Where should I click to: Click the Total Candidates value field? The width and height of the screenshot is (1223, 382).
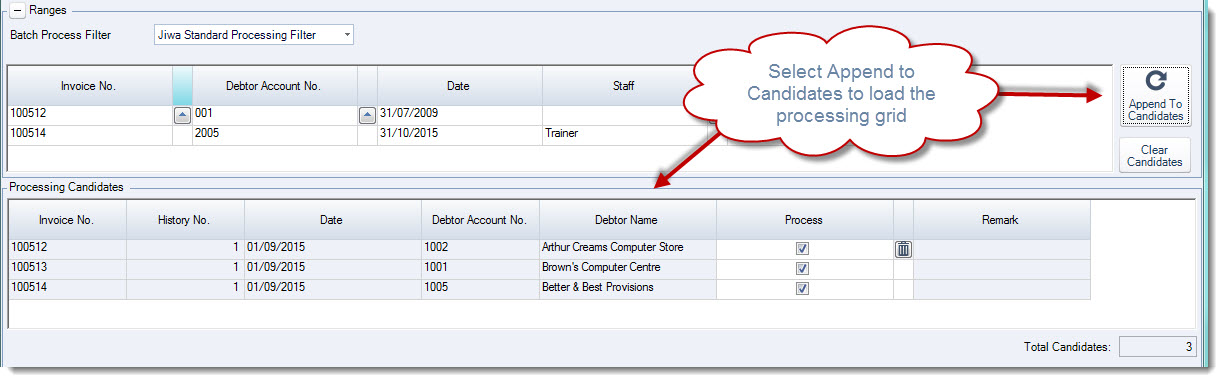click(x=1158, y=347)
